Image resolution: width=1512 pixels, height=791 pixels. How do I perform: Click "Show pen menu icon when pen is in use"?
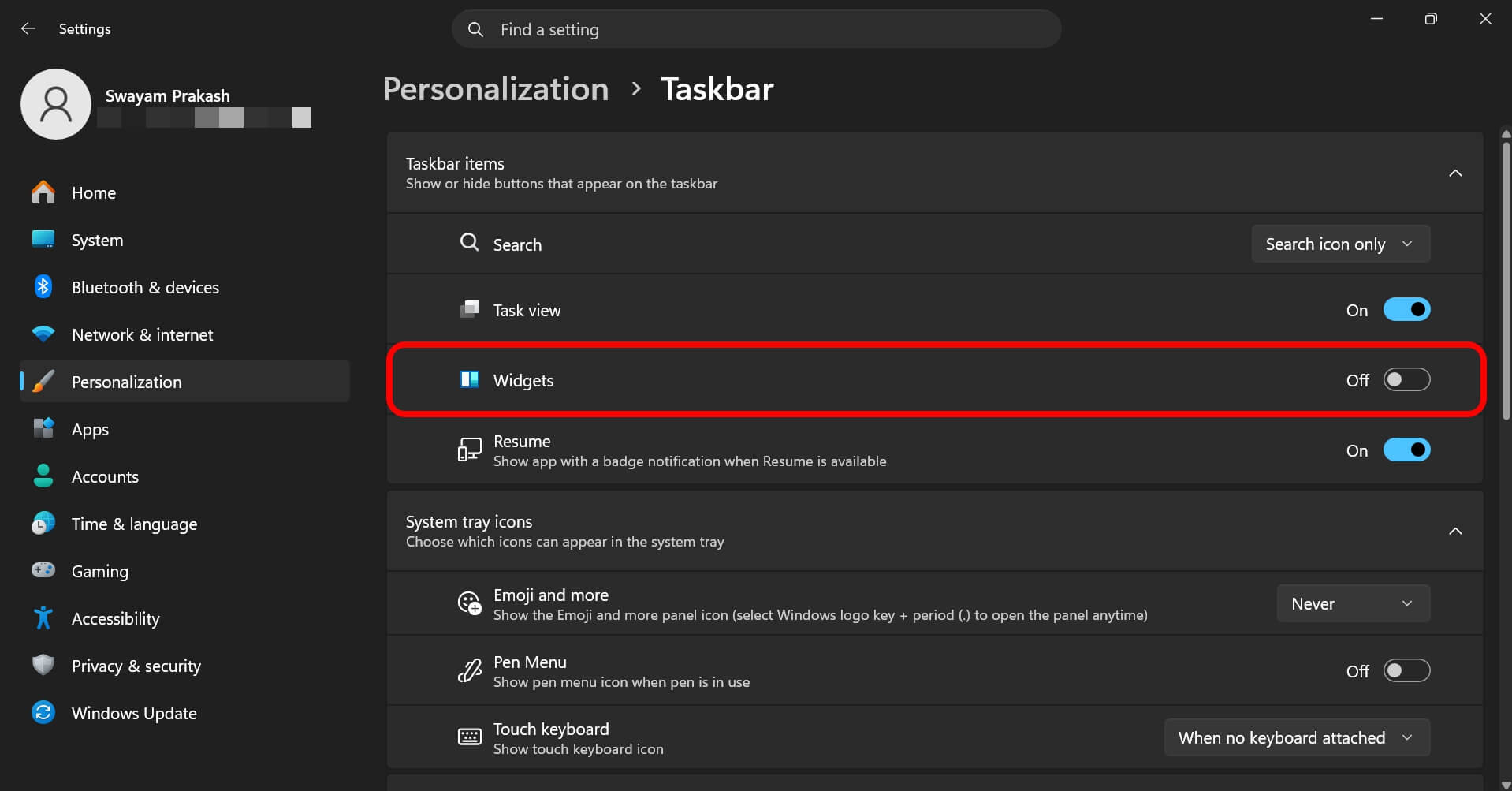coord(622,682)
